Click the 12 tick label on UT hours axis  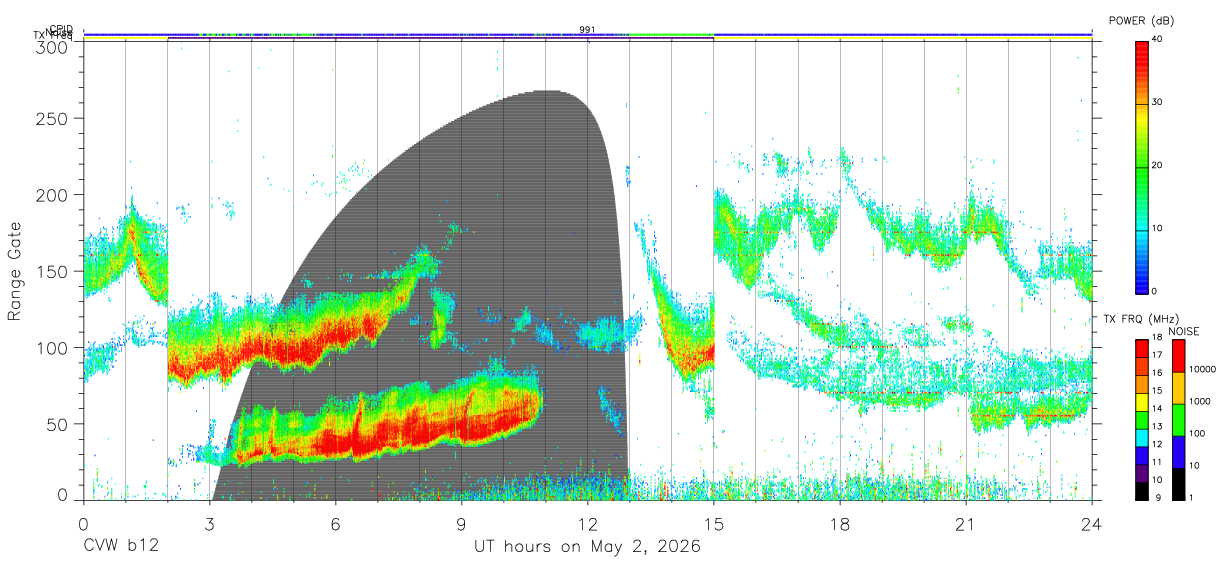[588, 523]
